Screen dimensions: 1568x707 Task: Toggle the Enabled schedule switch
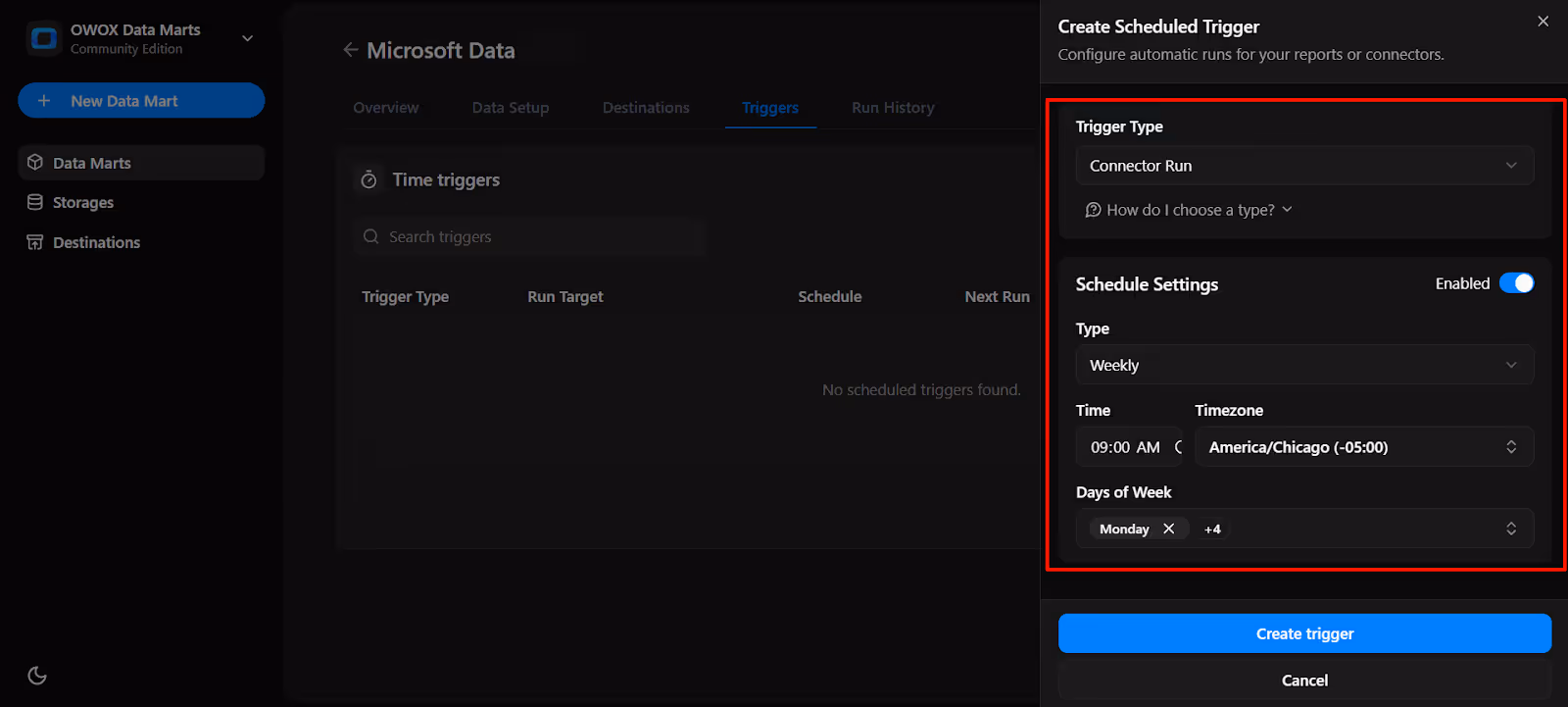click(1516, 283)
